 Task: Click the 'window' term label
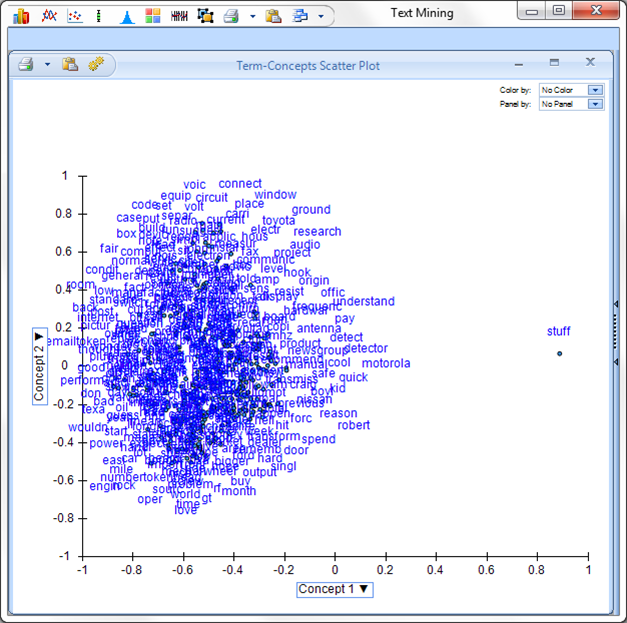[x=276, y=195]
